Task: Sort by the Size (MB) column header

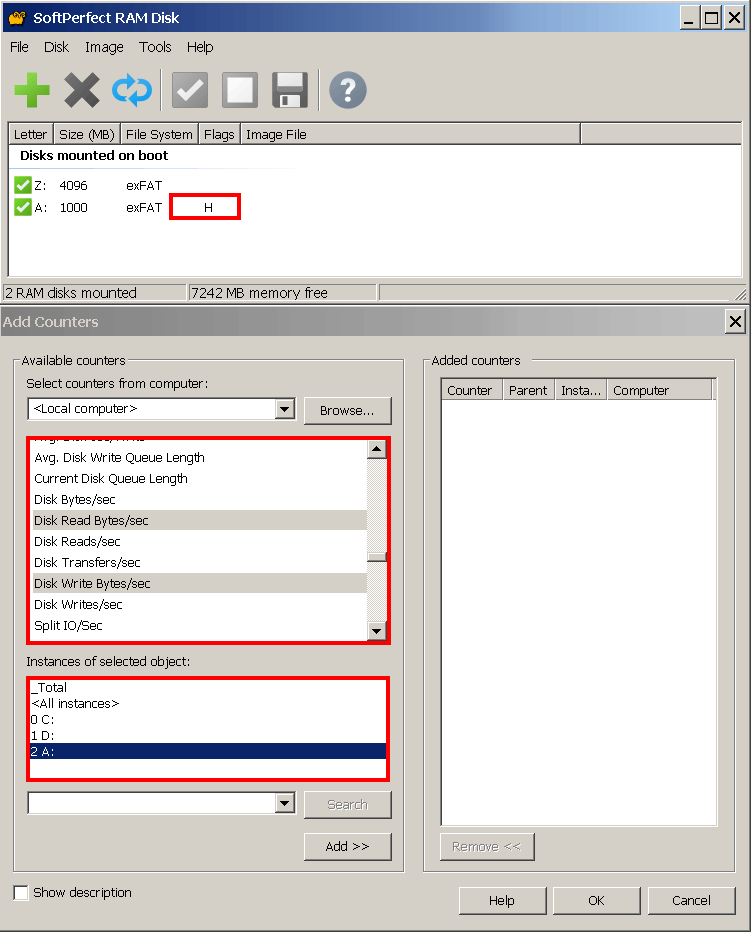Action: pos(87,134)
